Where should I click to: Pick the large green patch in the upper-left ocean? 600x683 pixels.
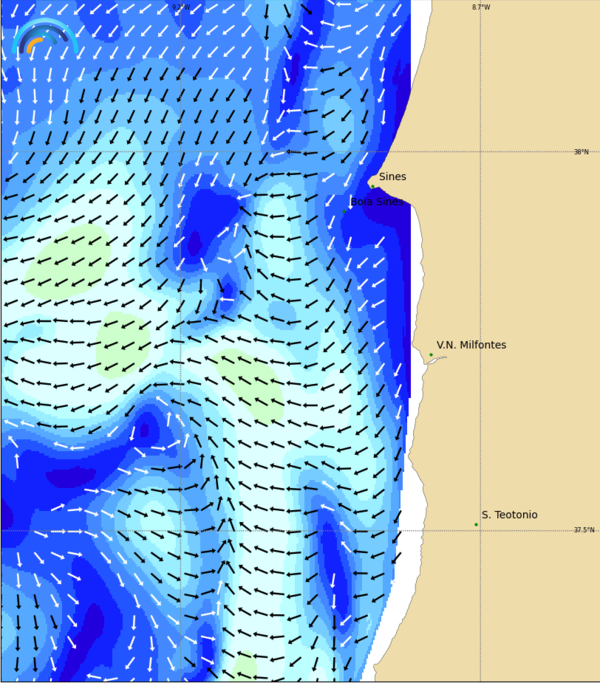click(x=70, y=257)
